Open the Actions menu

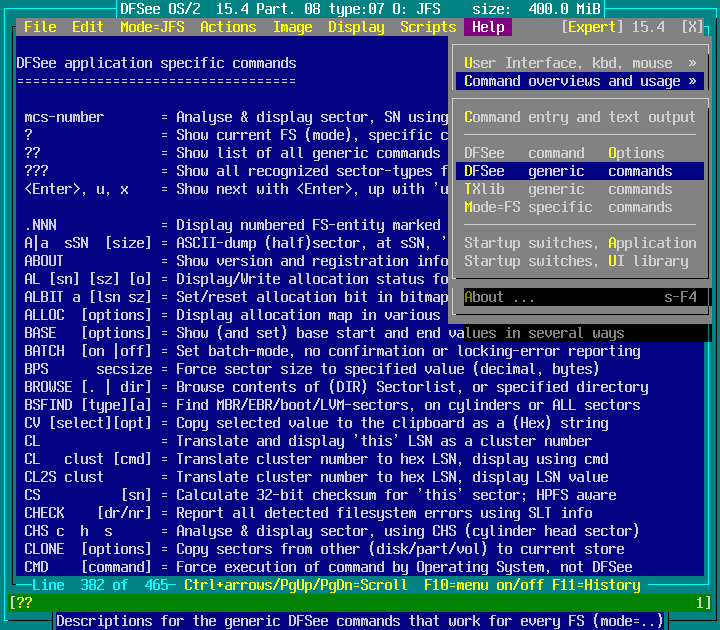(228, 27)
